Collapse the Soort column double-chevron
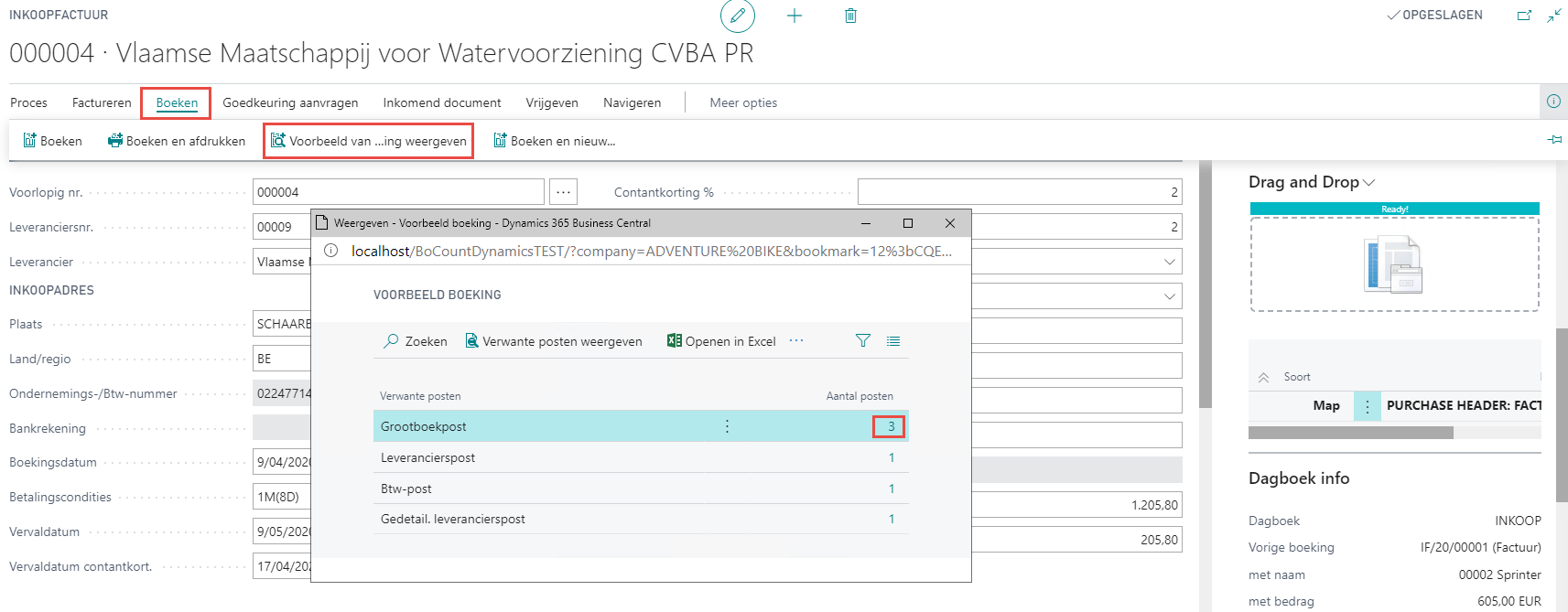Viewport: 1568px width, 612px height. (x=1263, y=377)
